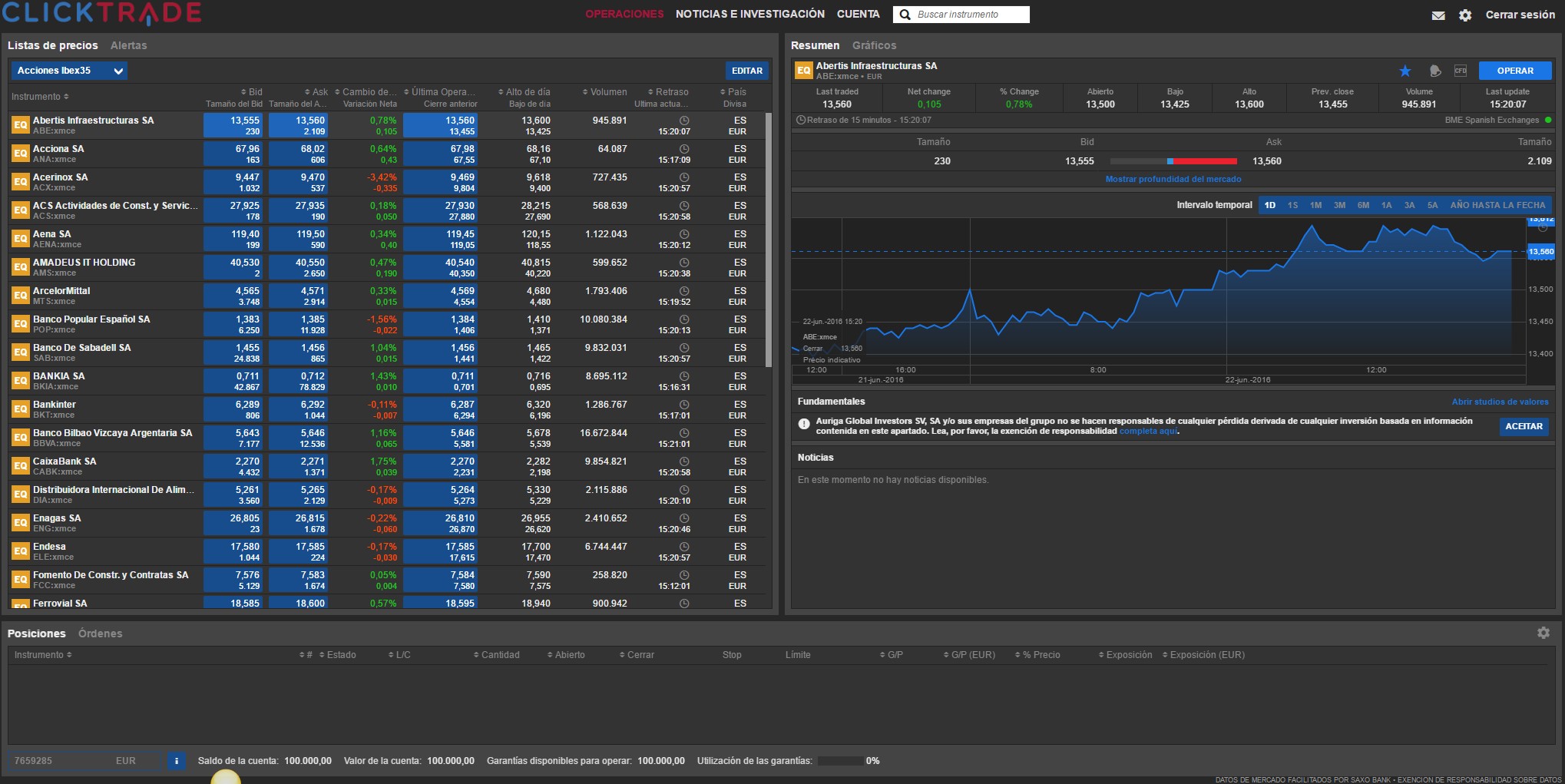Screen dimensions: 1565x784
Task: Sort price list by Volumen column
Action: pyautogui.click(x=605, y=92)
